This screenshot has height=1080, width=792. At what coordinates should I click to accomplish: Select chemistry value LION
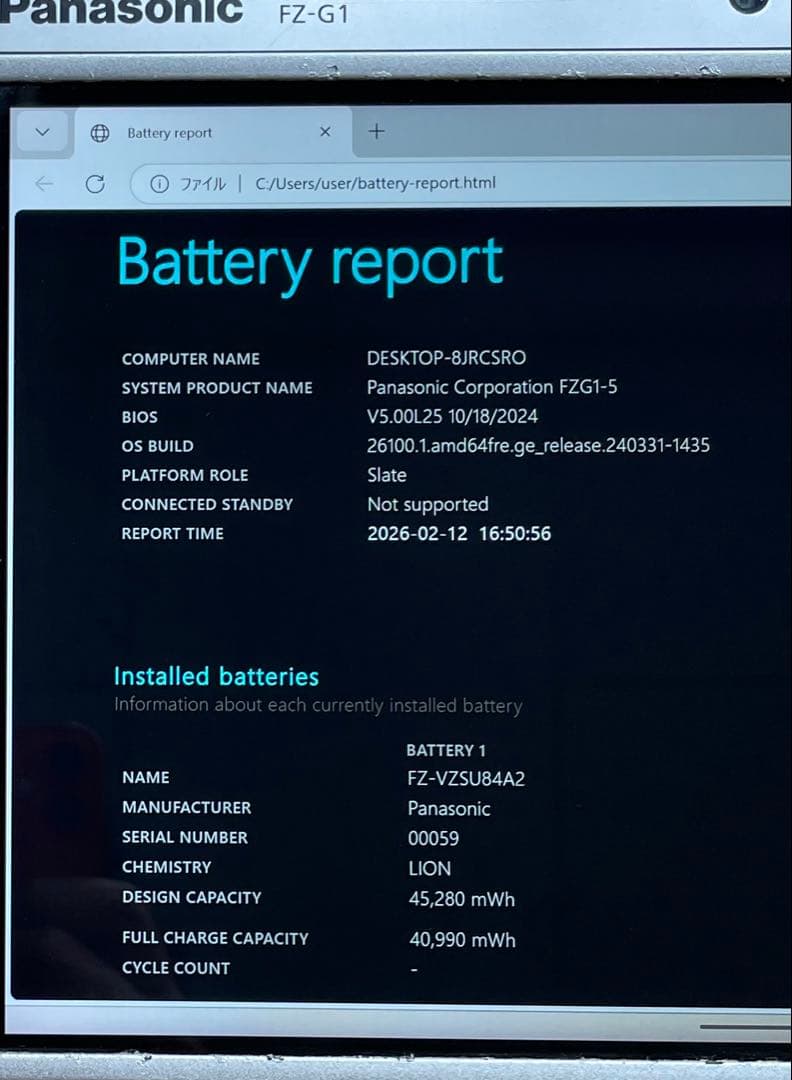[430, 869]
